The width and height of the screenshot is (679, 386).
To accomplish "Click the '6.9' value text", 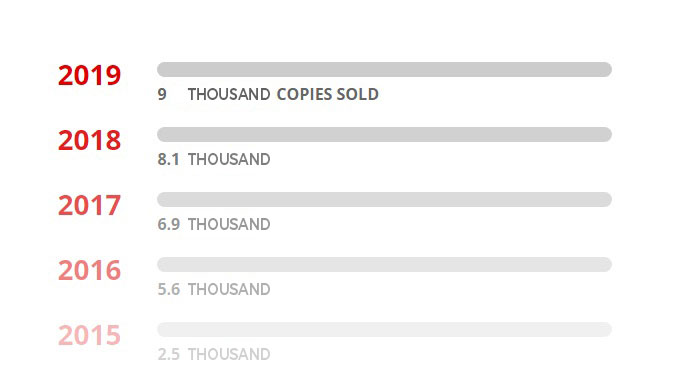I will pos(168,224).
